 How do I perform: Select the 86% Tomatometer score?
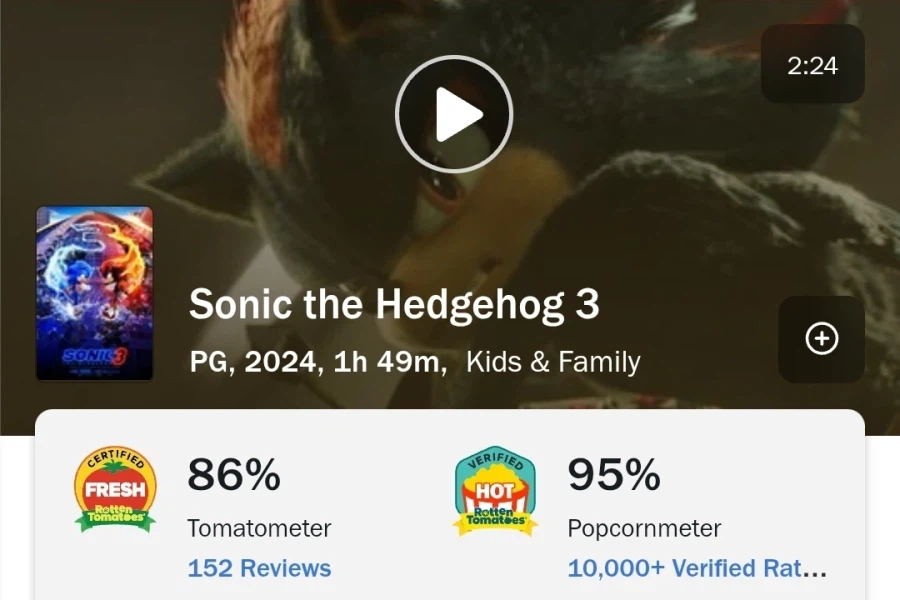pos(234,475)
